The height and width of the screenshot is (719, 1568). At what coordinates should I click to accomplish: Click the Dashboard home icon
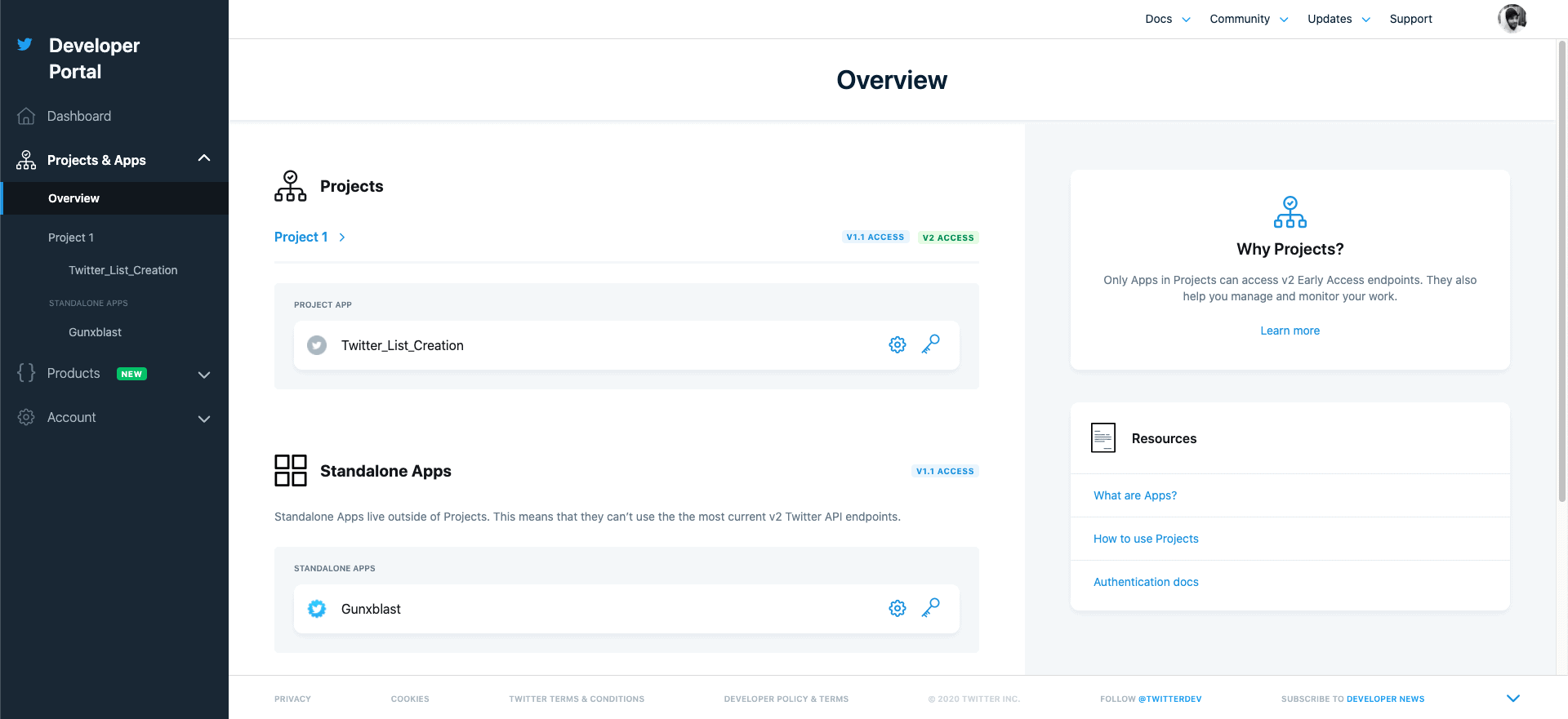[x=26, y=116]
